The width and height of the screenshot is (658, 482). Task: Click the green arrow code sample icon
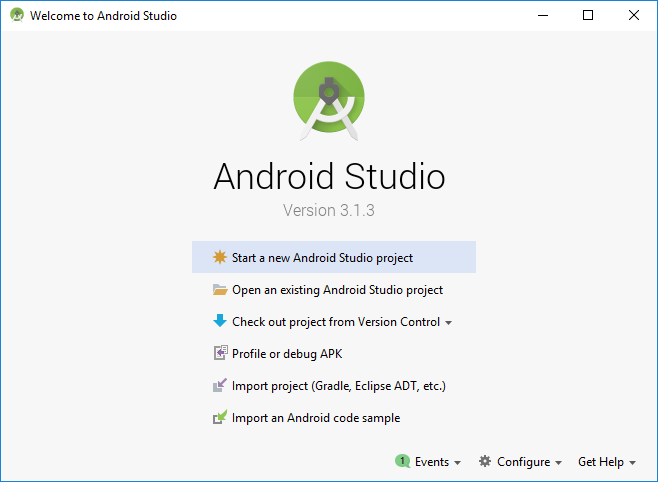[x=220, y=417]
